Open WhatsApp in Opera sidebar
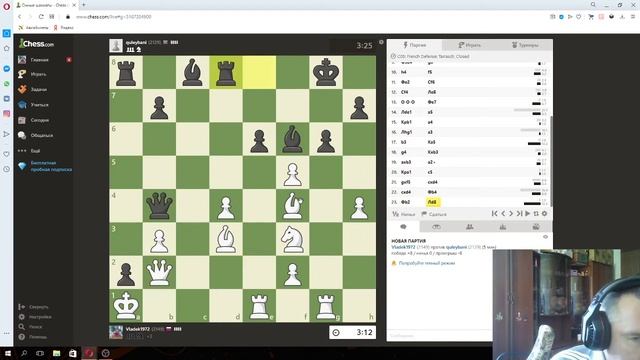Screen dimensions: 640x360 point(7,84)
